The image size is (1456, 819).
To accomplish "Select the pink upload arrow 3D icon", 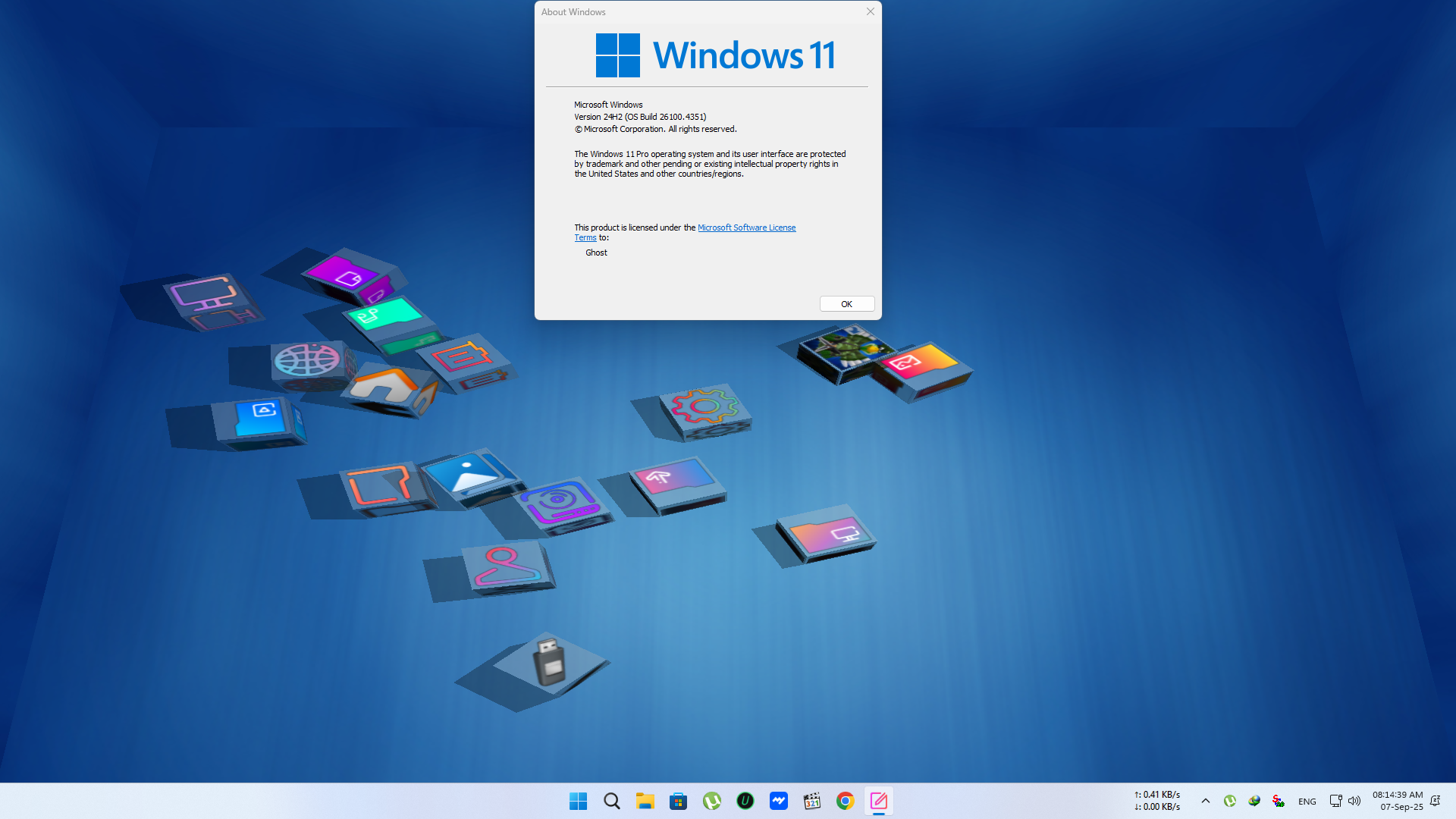I will pyautogui.click(x=677, y=485).
